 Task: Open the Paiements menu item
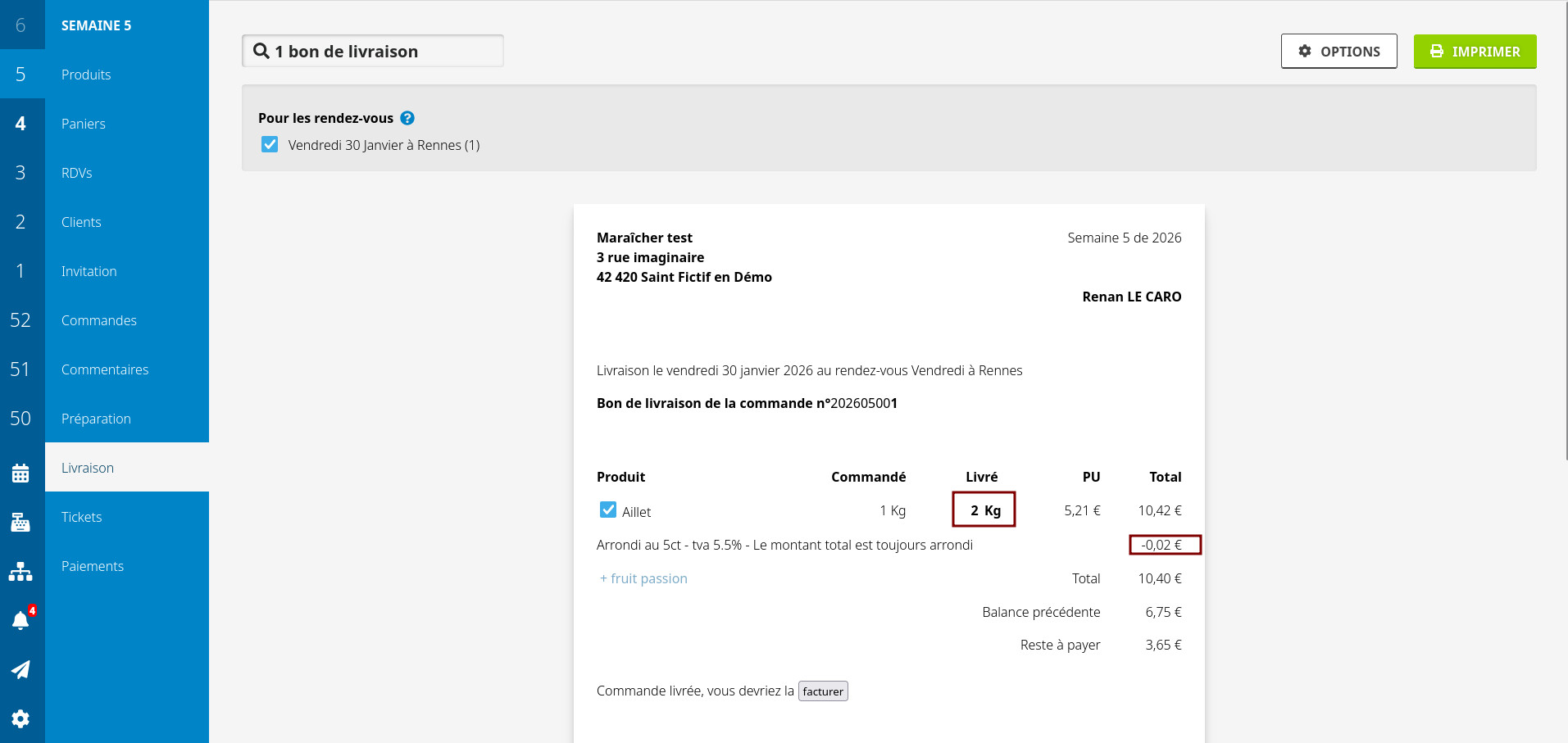click(x=93, y=566)
